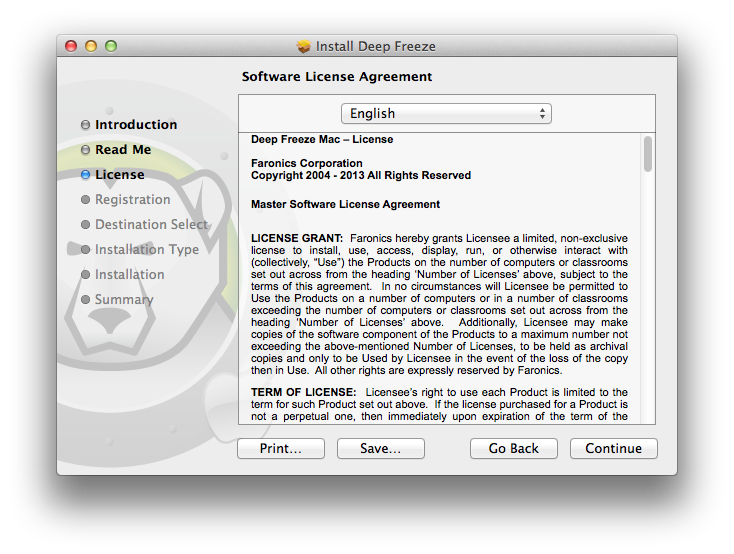Screen dimensions: 734x554
Task: Click the bullet beside Summary
Action: 85,299
